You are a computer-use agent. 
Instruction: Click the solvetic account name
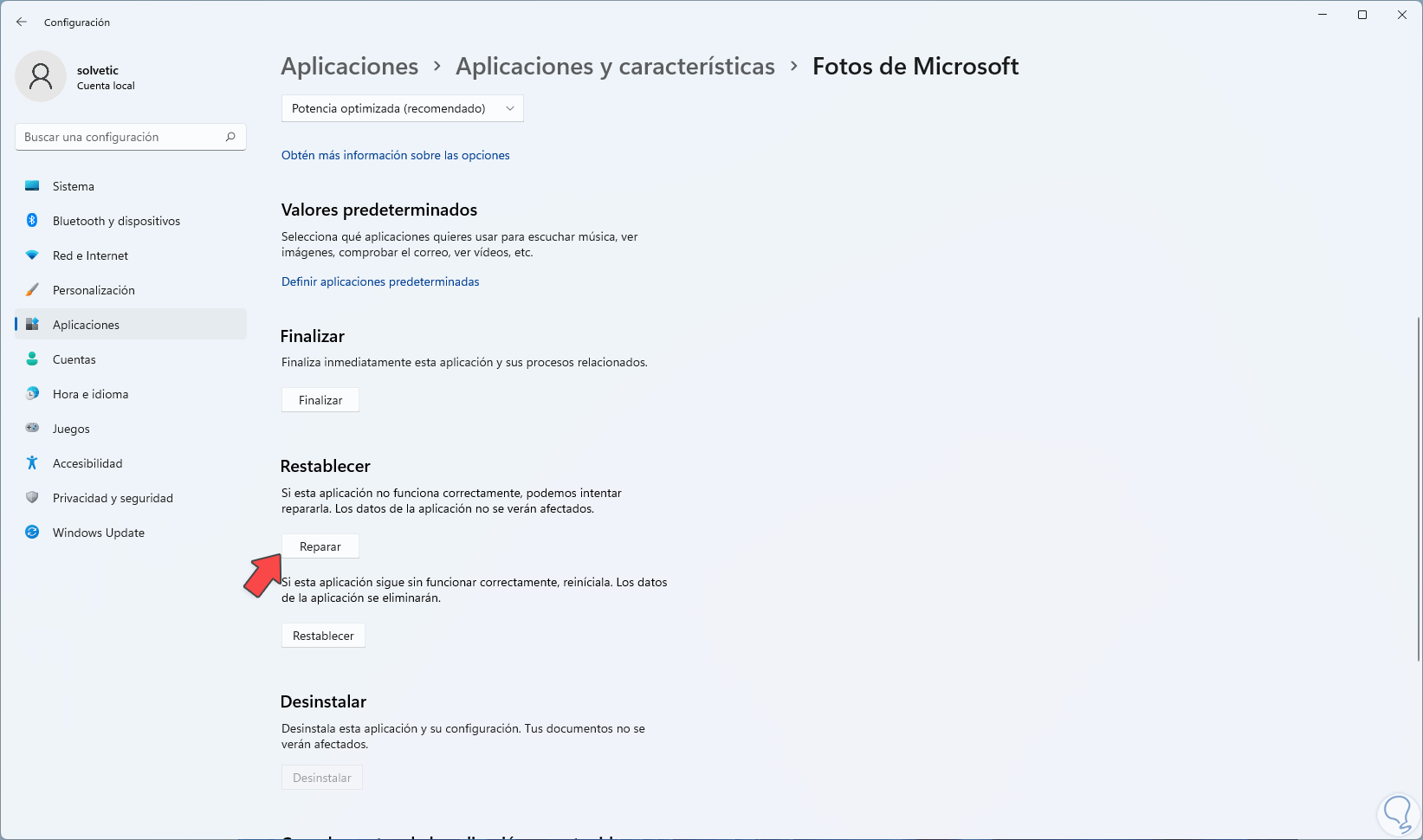pyautogui.click(x=98, y=70)
